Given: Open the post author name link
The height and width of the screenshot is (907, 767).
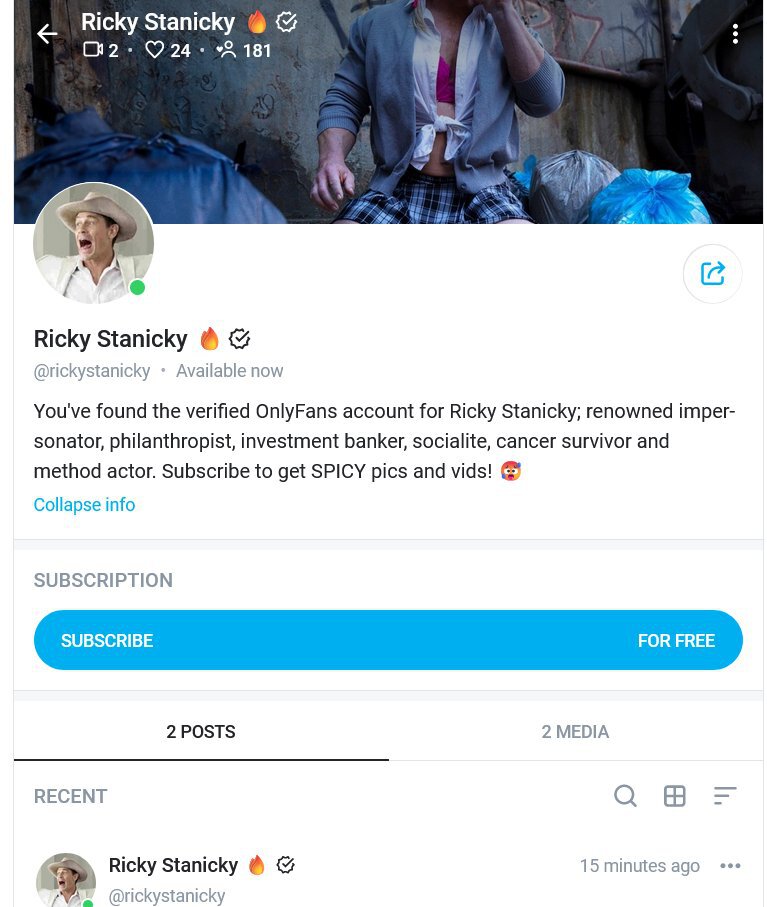Looking at the screenshot, I should 173,865.
